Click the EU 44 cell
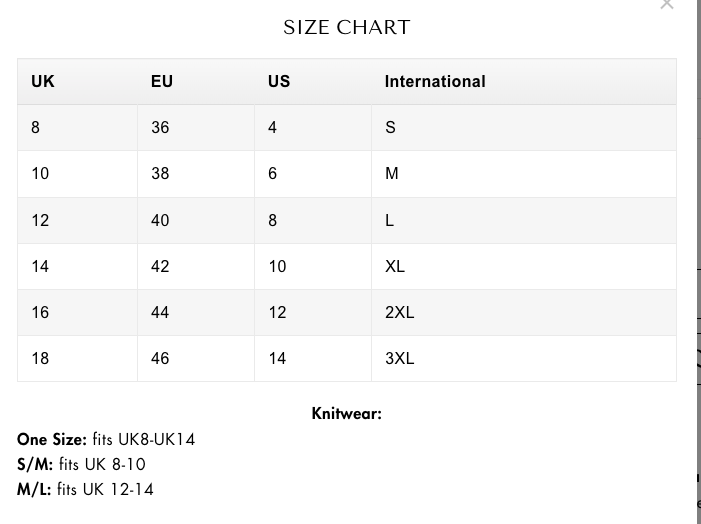The height and width of the screenshot is (524, 701). tap(160, 312)
